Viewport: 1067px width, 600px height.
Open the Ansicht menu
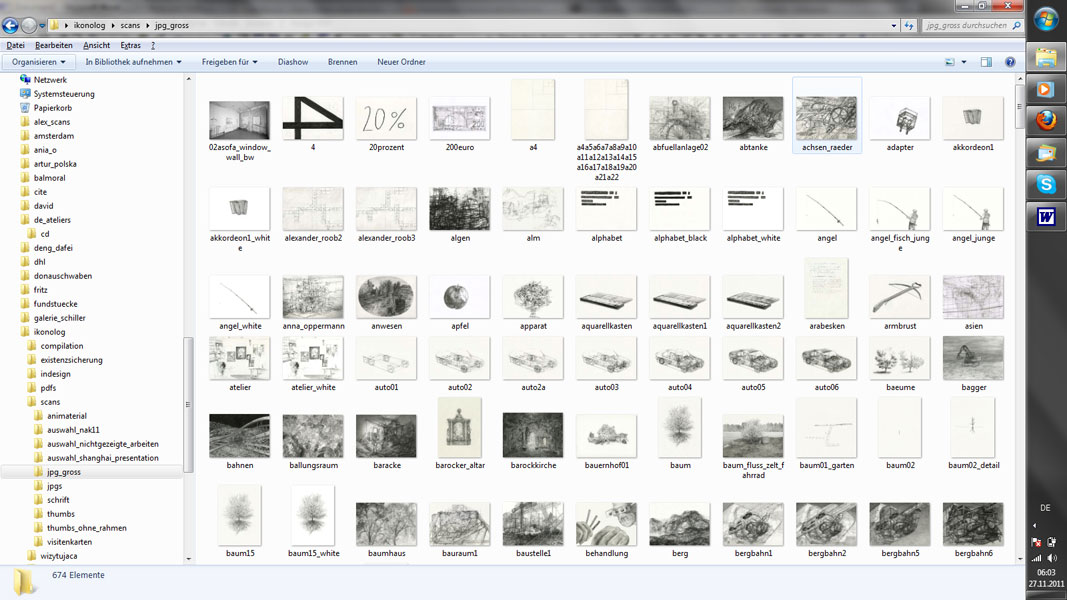point(97,45)
